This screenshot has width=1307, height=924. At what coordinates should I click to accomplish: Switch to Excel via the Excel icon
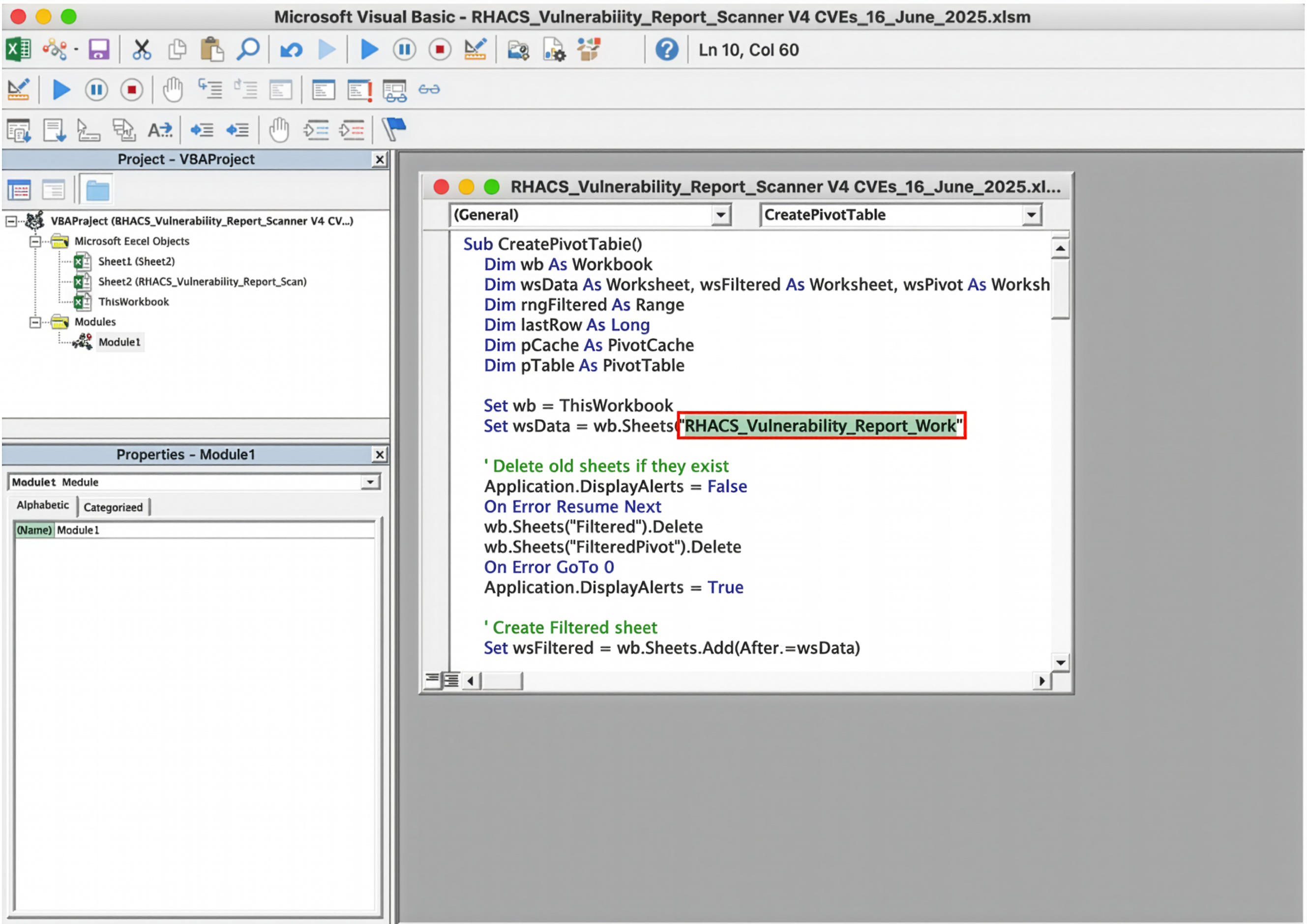click(x=18, y=50)
